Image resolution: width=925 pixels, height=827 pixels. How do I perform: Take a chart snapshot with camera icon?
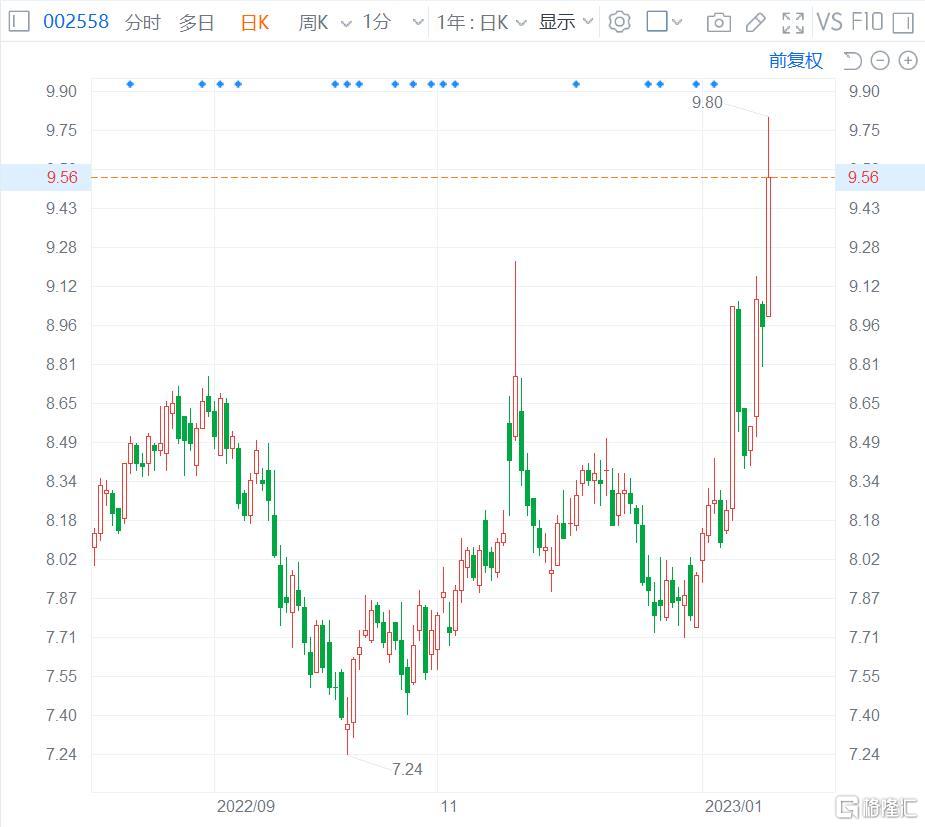click(x=719, y=23)
